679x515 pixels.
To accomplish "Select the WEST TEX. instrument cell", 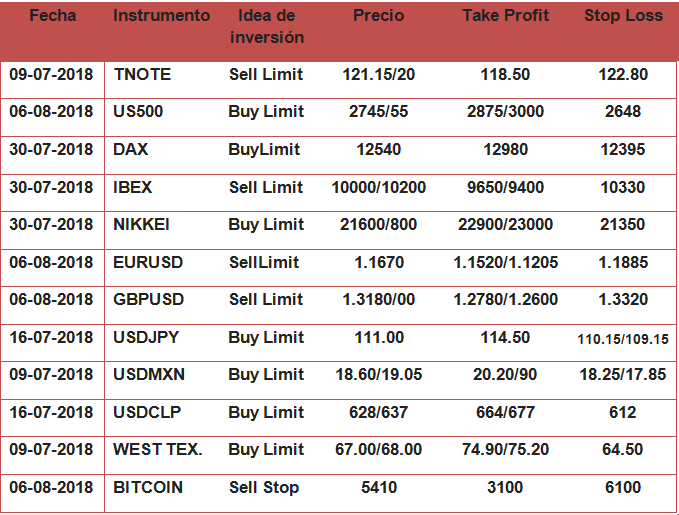I will (x=158, y=450).
